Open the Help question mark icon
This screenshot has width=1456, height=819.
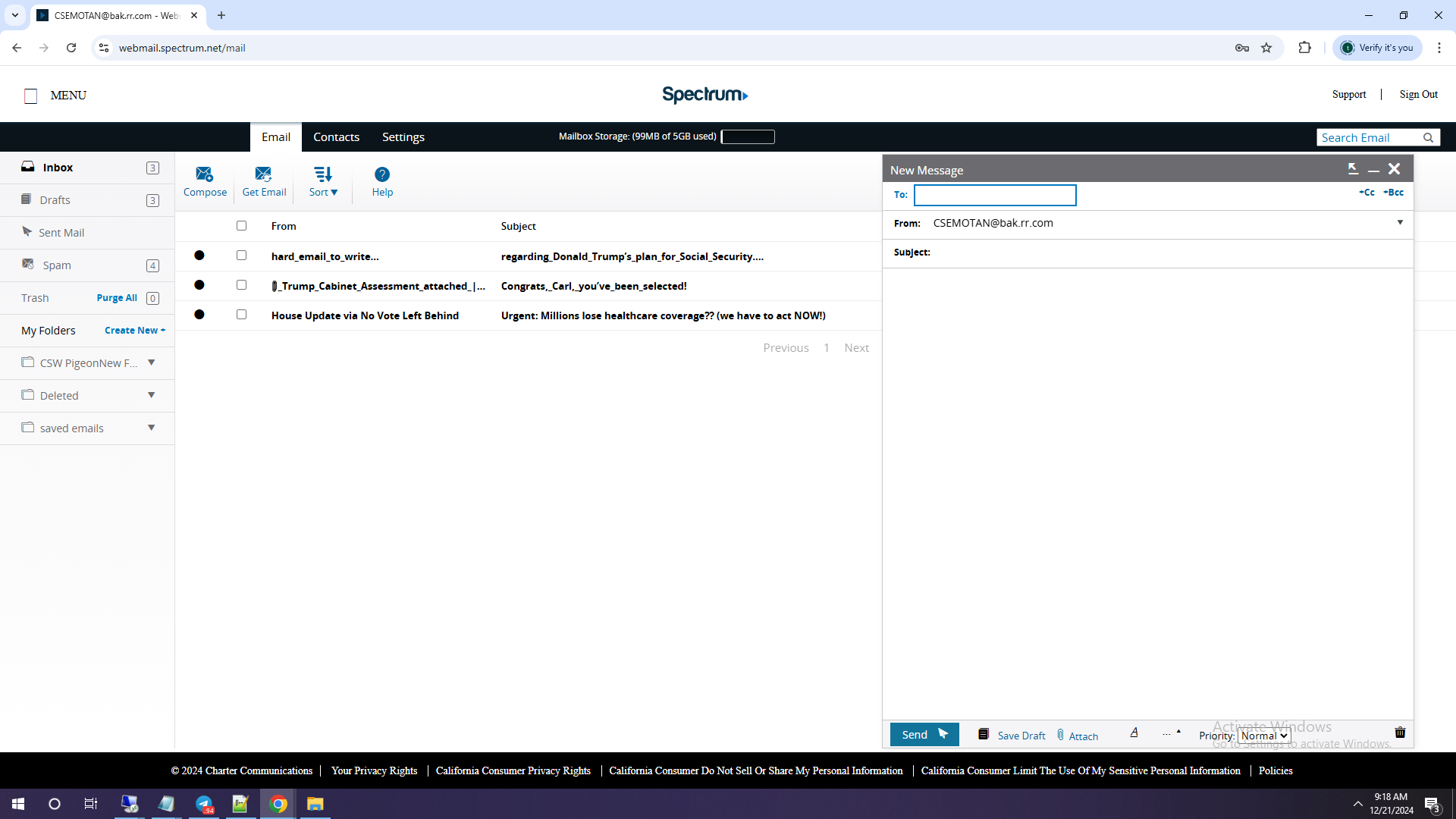(382, 174)
